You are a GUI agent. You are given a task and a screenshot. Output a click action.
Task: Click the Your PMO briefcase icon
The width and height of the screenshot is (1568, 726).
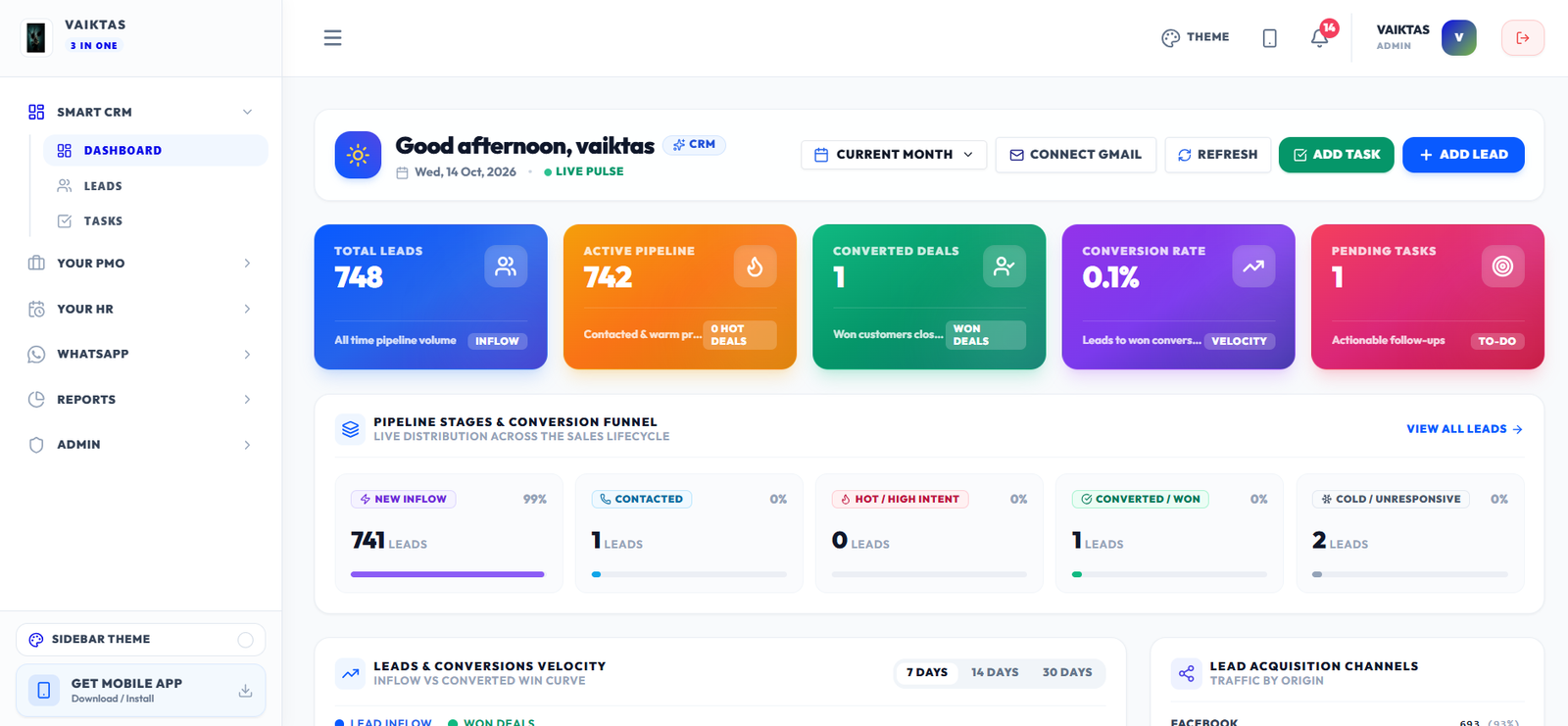click(x=36, y=263)
